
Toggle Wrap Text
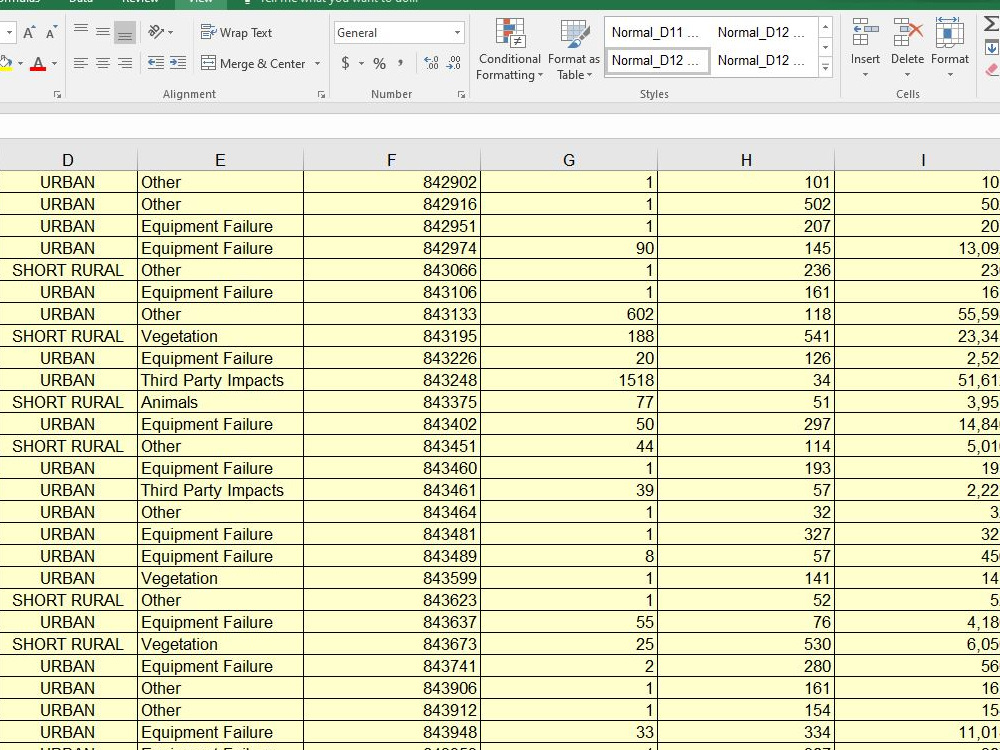click(236, 33)
